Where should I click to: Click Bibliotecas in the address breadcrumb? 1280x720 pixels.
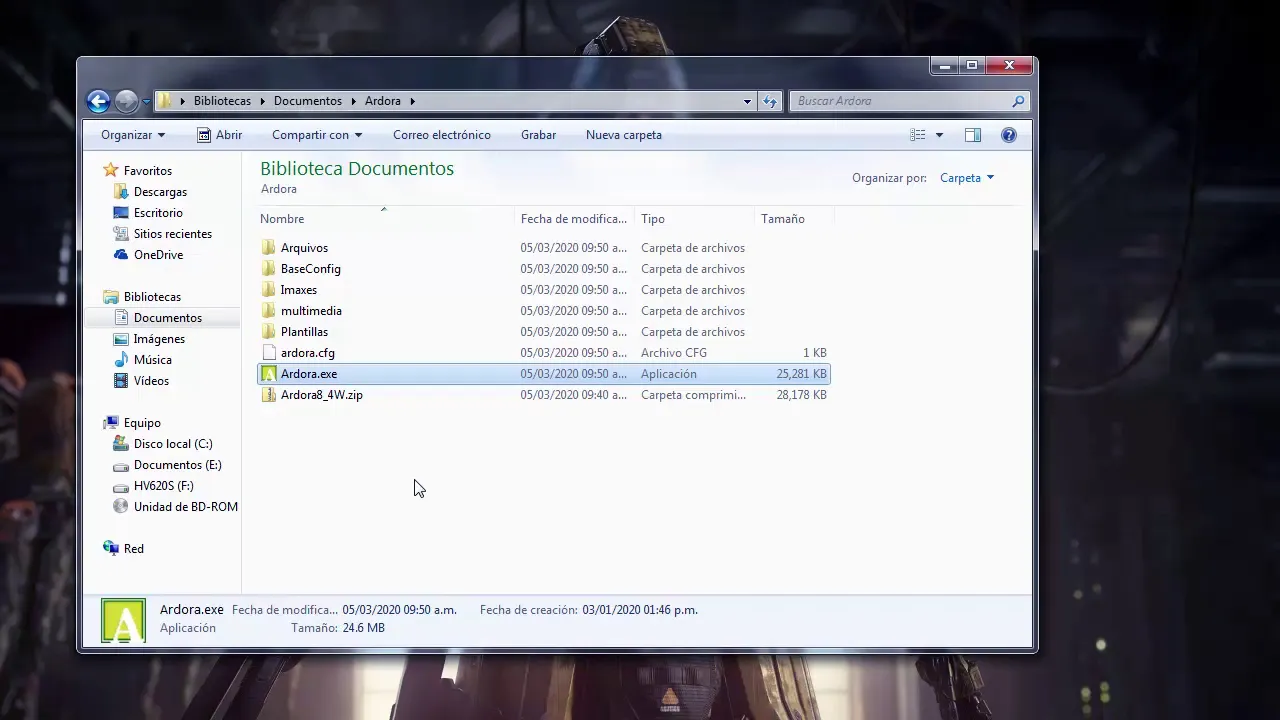222,101
